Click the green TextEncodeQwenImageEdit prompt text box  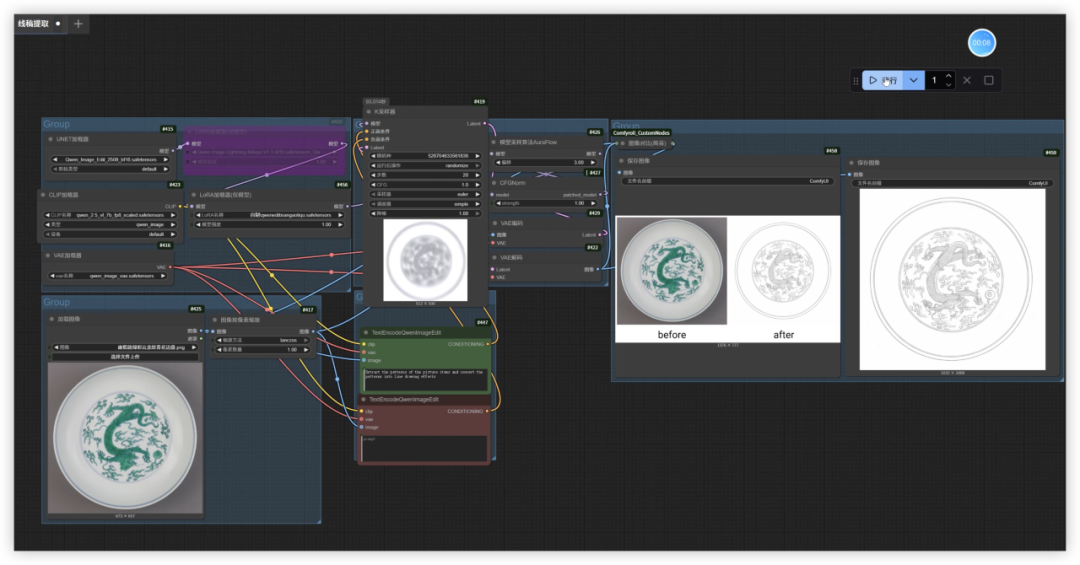pos(425,376)
